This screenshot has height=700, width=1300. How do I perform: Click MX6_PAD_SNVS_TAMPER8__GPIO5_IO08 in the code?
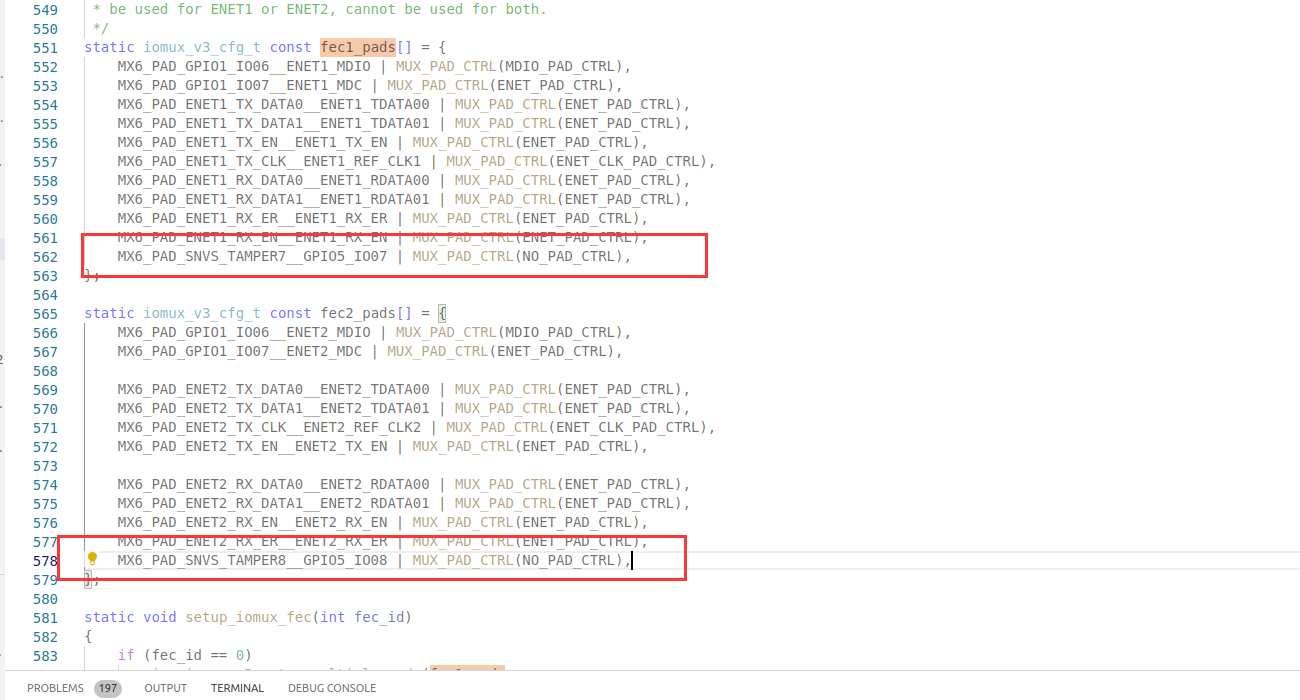coord(252,561)
